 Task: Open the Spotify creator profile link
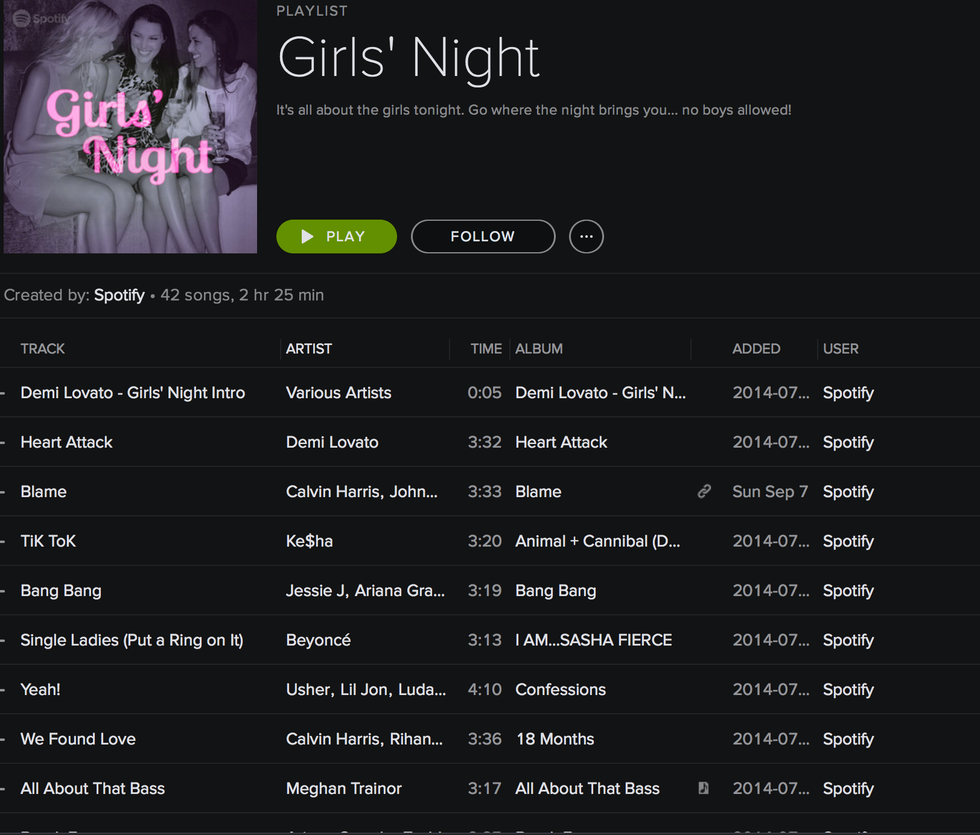tap(119, 295)
